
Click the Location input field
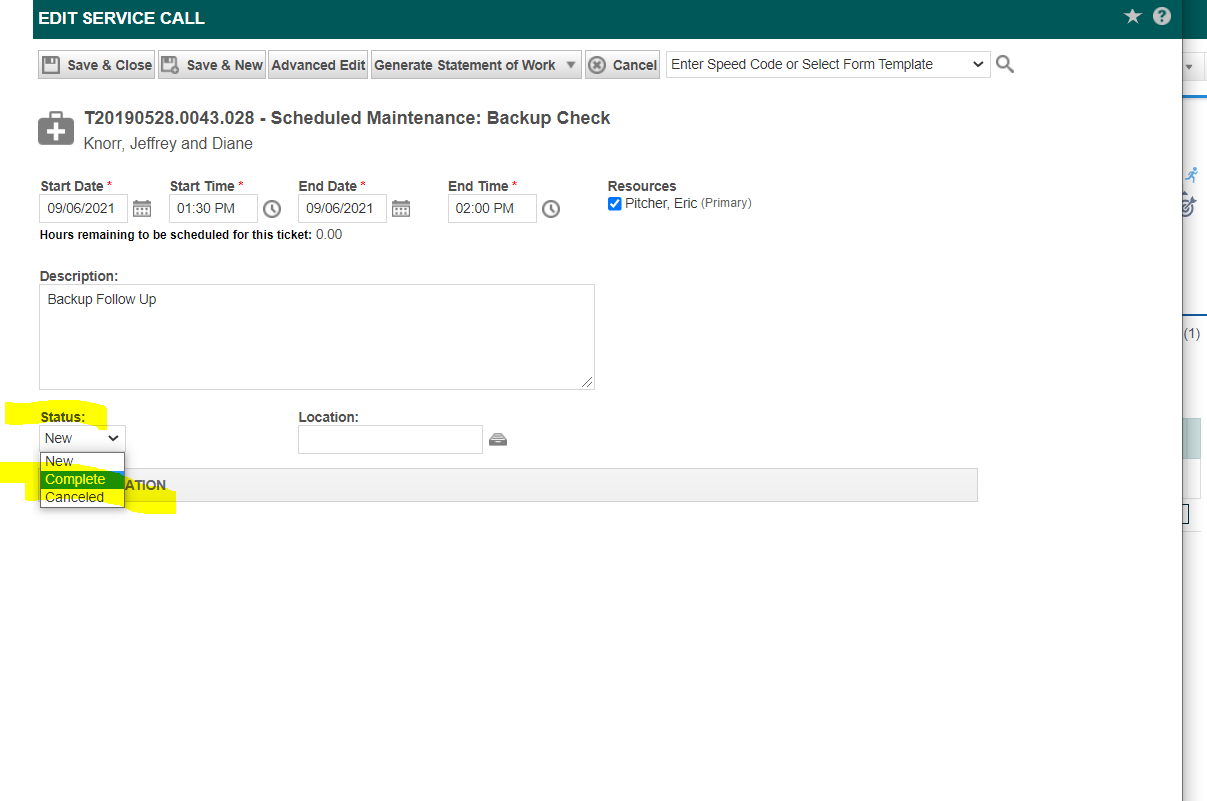click(390, 439)
